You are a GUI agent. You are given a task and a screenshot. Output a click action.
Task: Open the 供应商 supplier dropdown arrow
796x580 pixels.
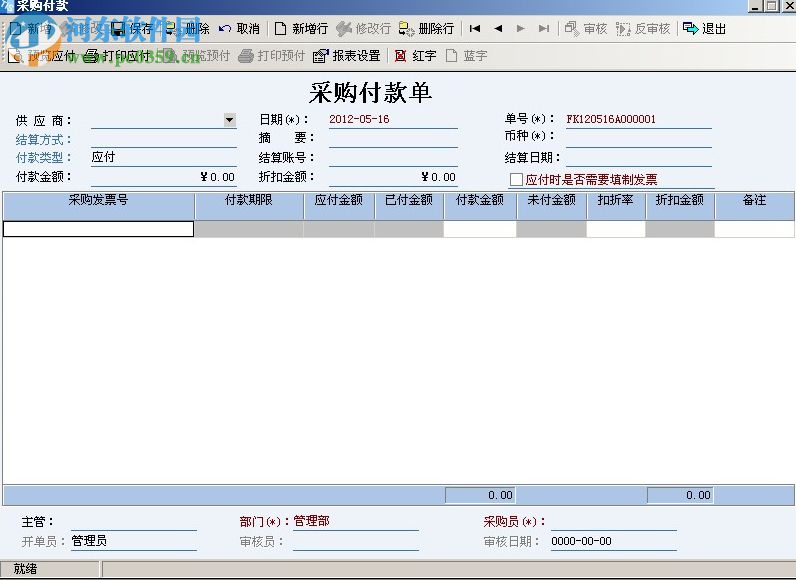point(230,120)
